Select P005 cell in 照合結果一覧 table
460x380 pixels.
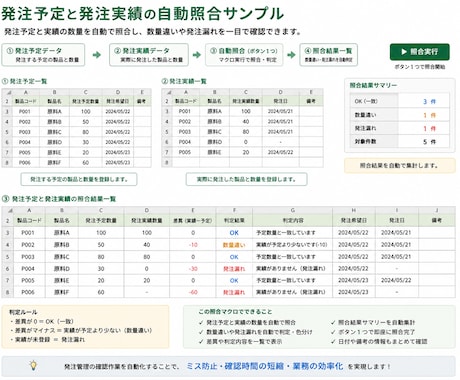28,281
